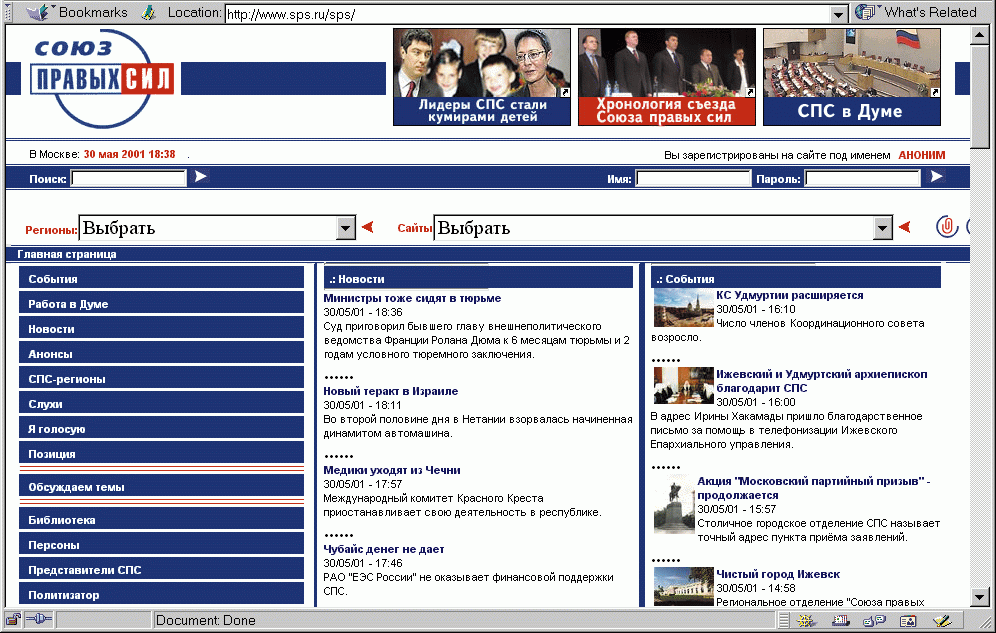This screenshot has width=996, height=633.
Task: Open the What's Related panel
Action: tap(915, 12)
